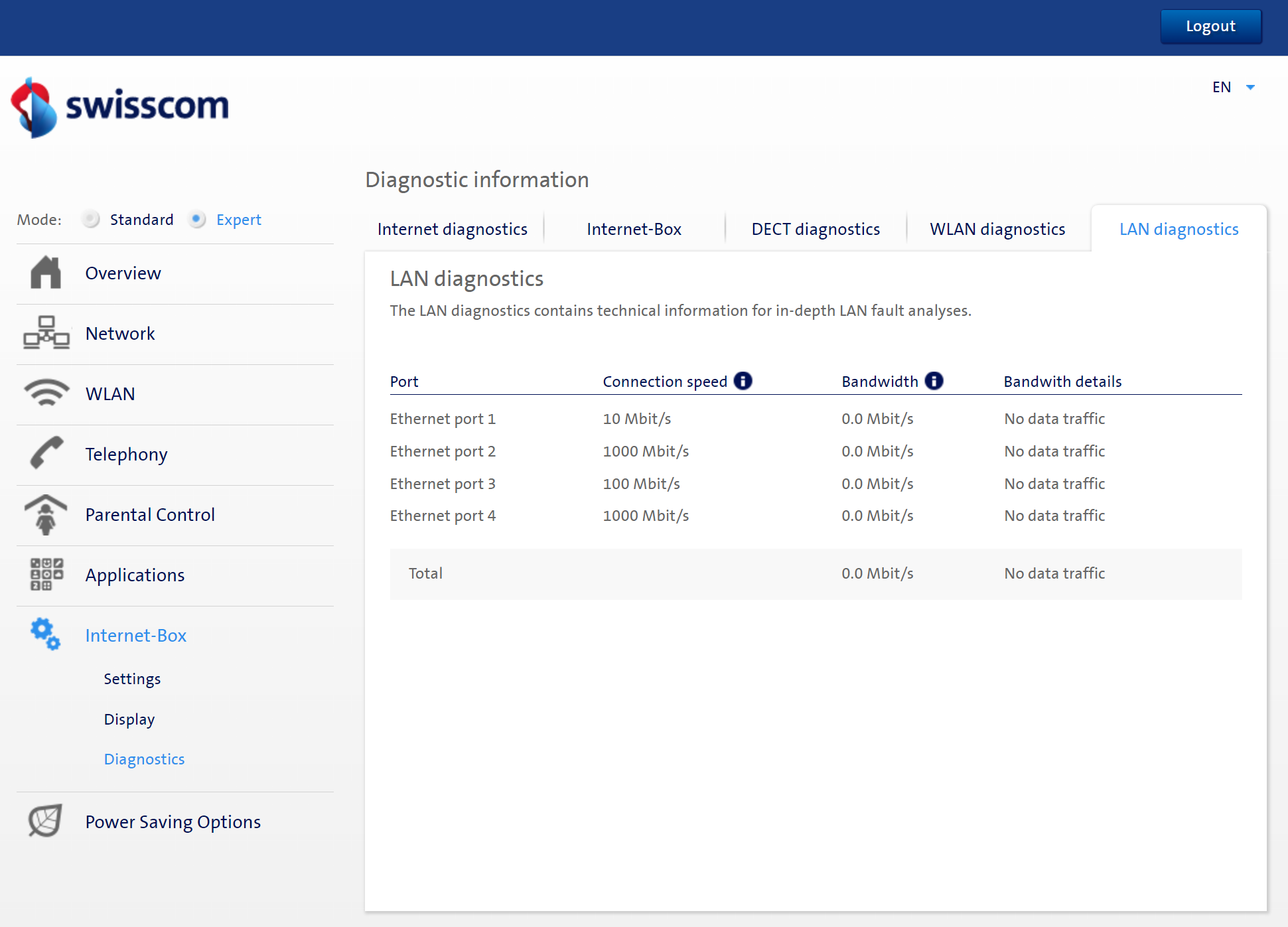Screen dimensions: 1288x927
Task: Open the Display settings link
Action: (x=129, y=719)
